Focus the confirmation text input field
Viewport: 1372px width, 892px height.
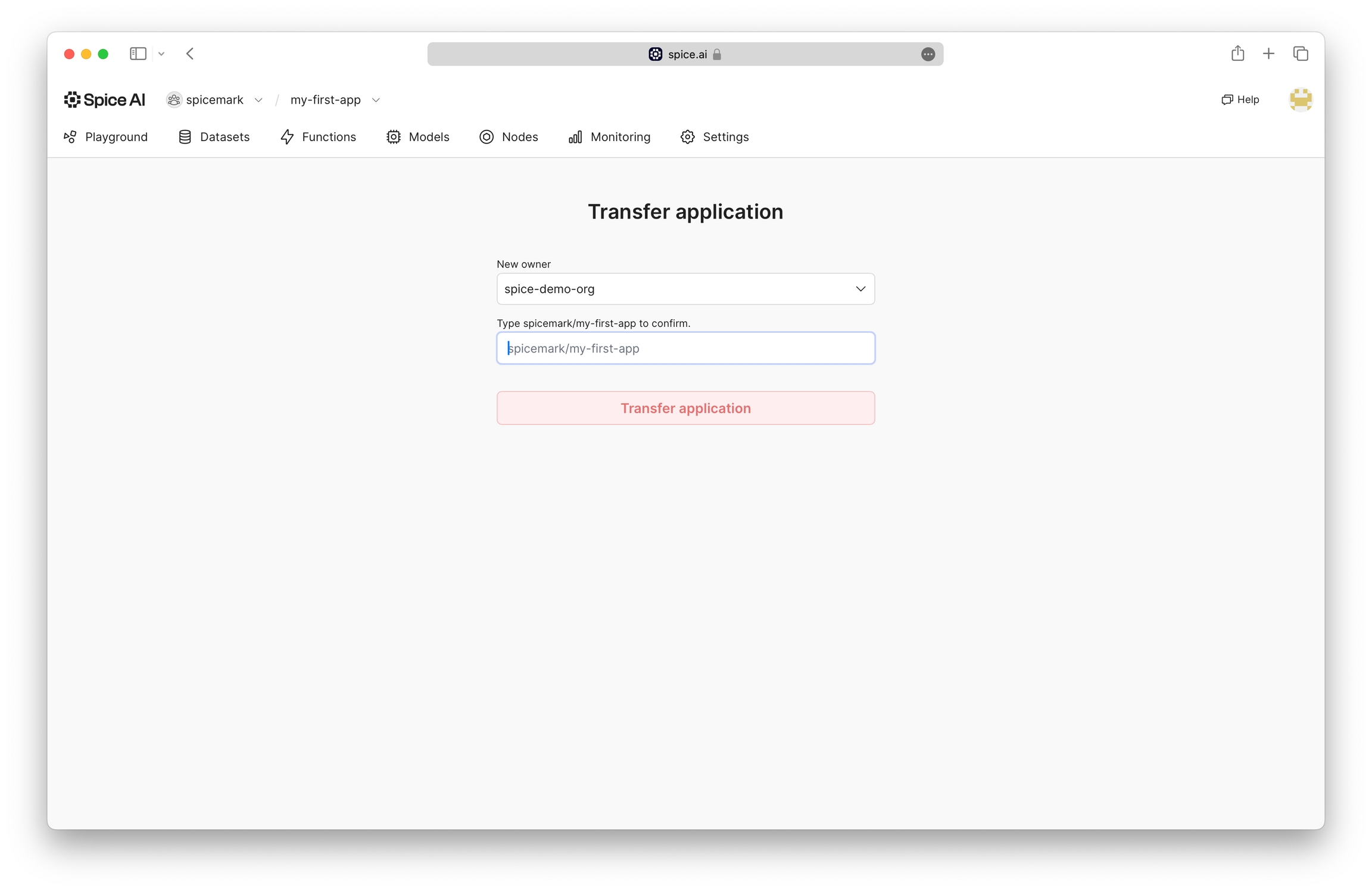[x=685, y=348]
